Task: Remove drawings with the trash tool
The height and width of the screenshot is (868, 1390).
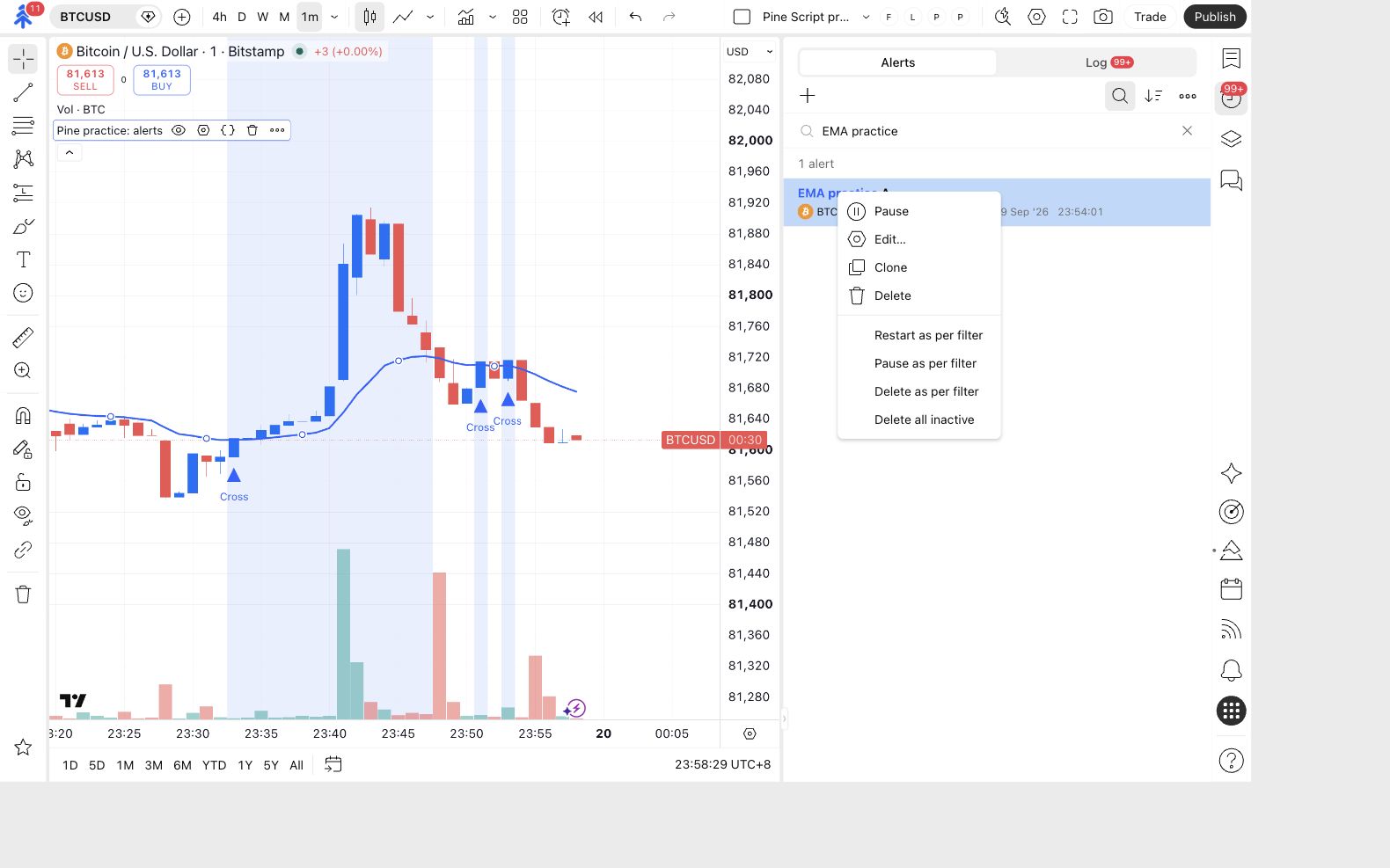Action: coord(23,594)
